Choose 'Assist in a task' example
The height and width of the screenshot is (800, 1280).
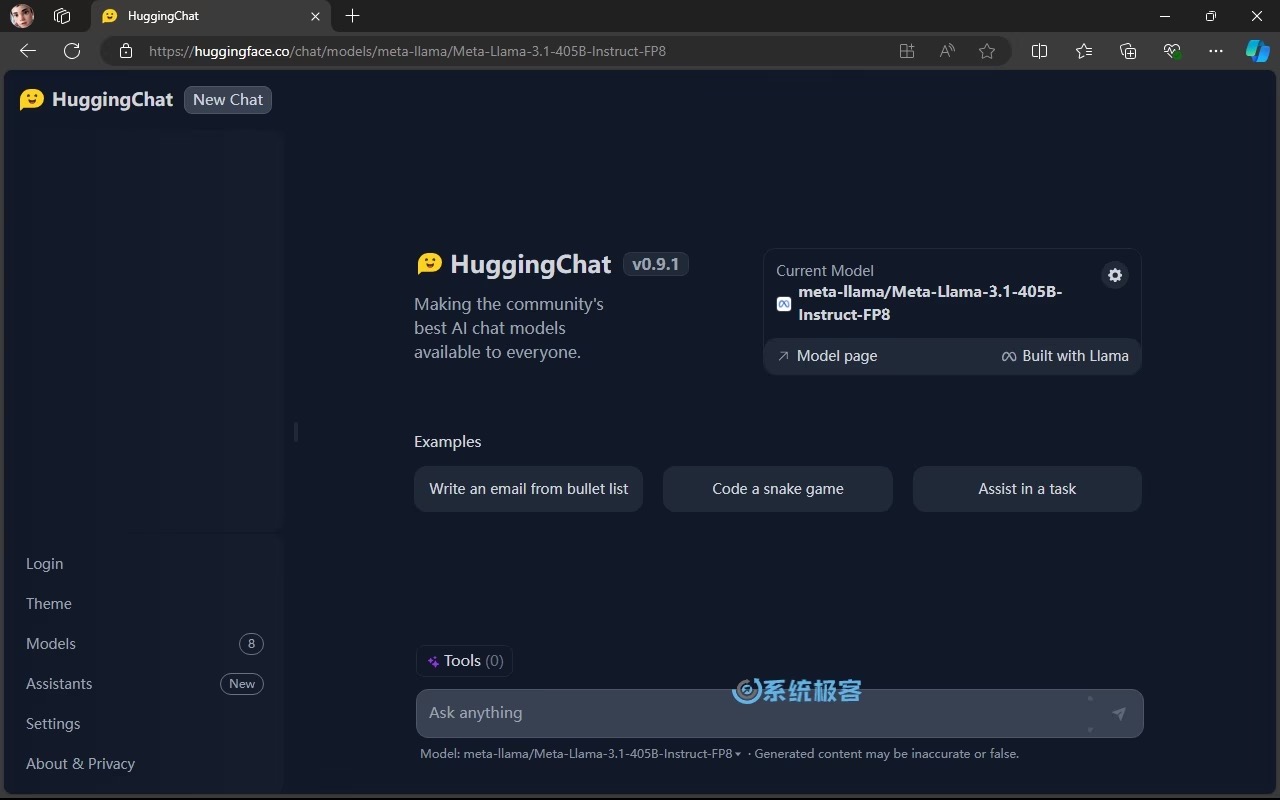click(1027, 489)
